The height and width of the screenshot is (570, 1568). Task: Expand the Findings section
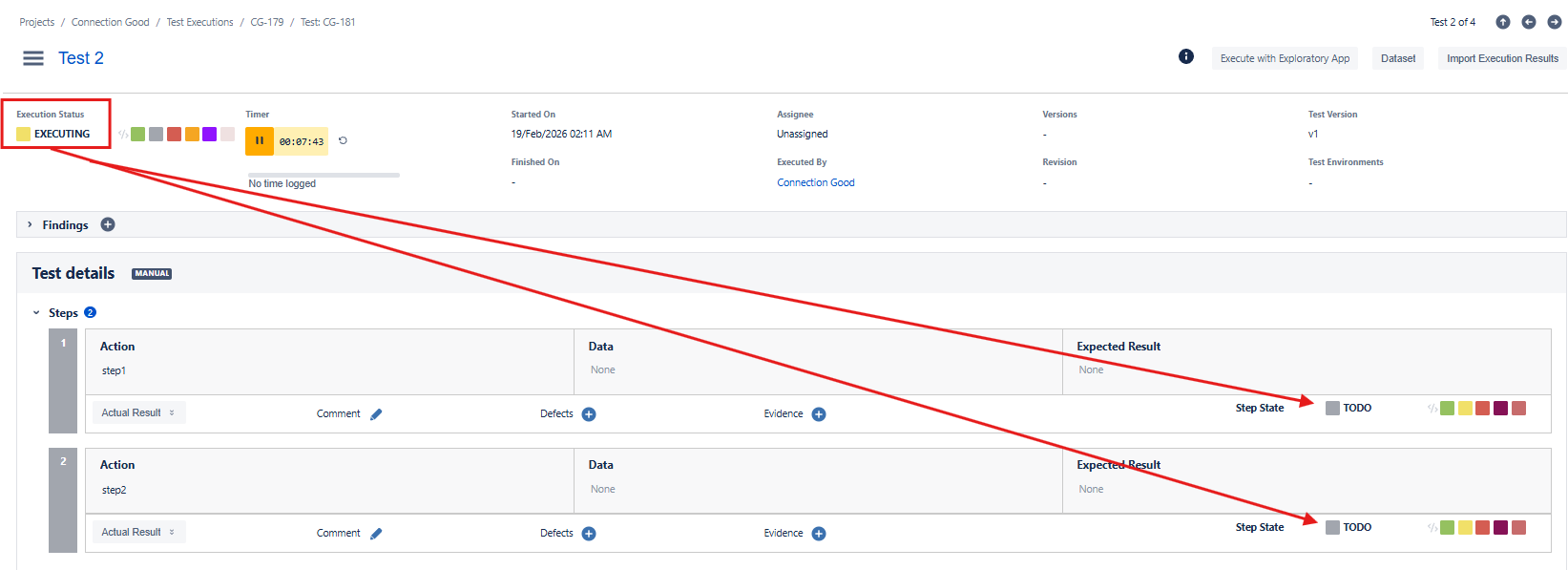pyautogui.click(x=30, y=224)
